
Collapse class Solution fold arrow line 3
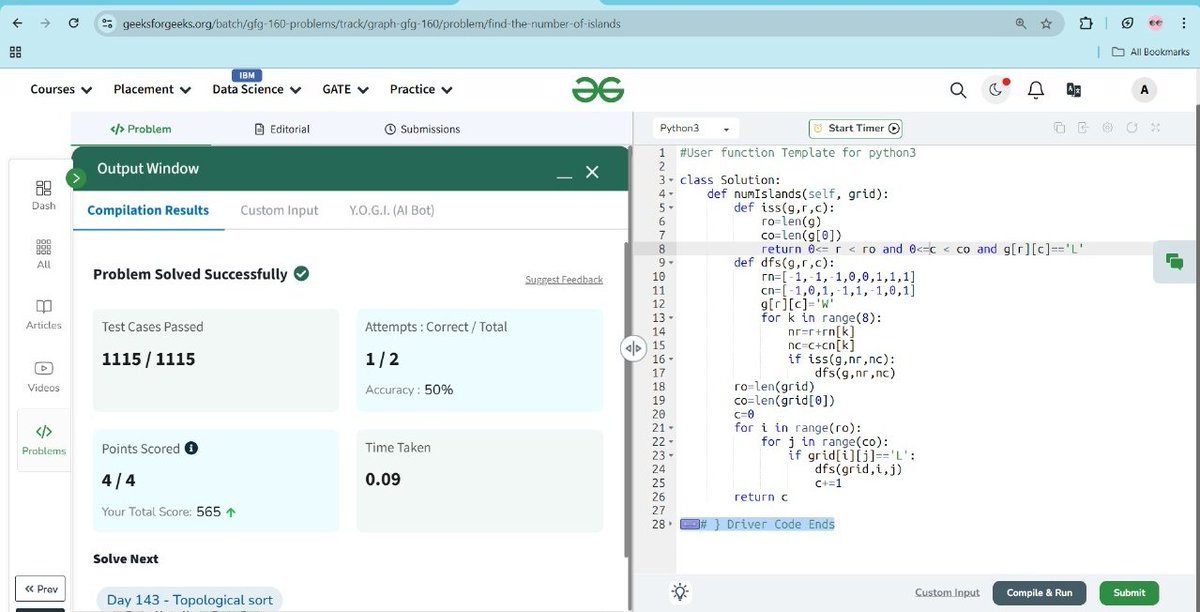pos(671,181)
